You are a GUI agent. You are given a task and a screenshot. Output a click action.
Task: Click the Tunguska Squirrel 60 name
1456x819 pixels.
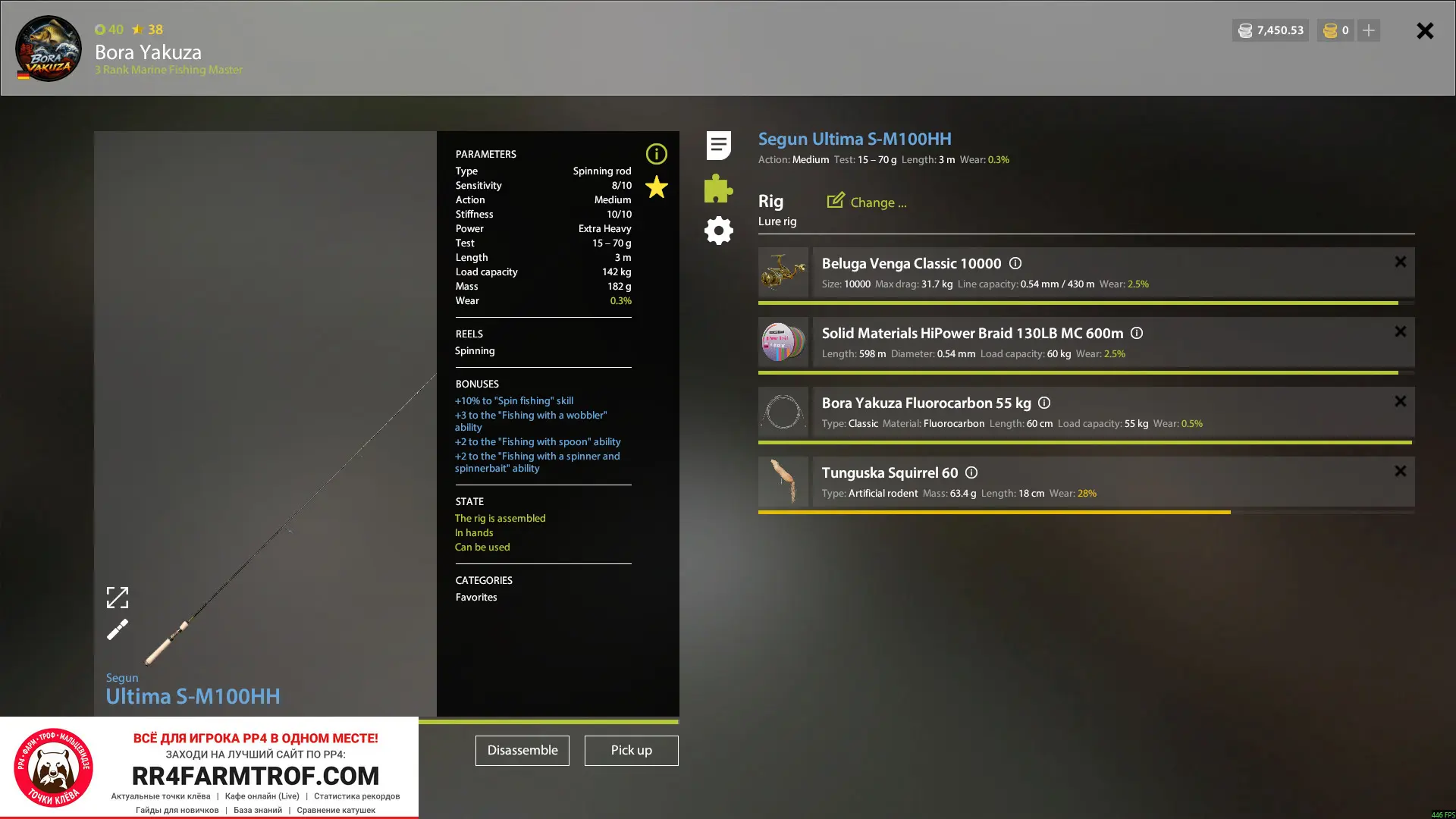coord(890,472)
